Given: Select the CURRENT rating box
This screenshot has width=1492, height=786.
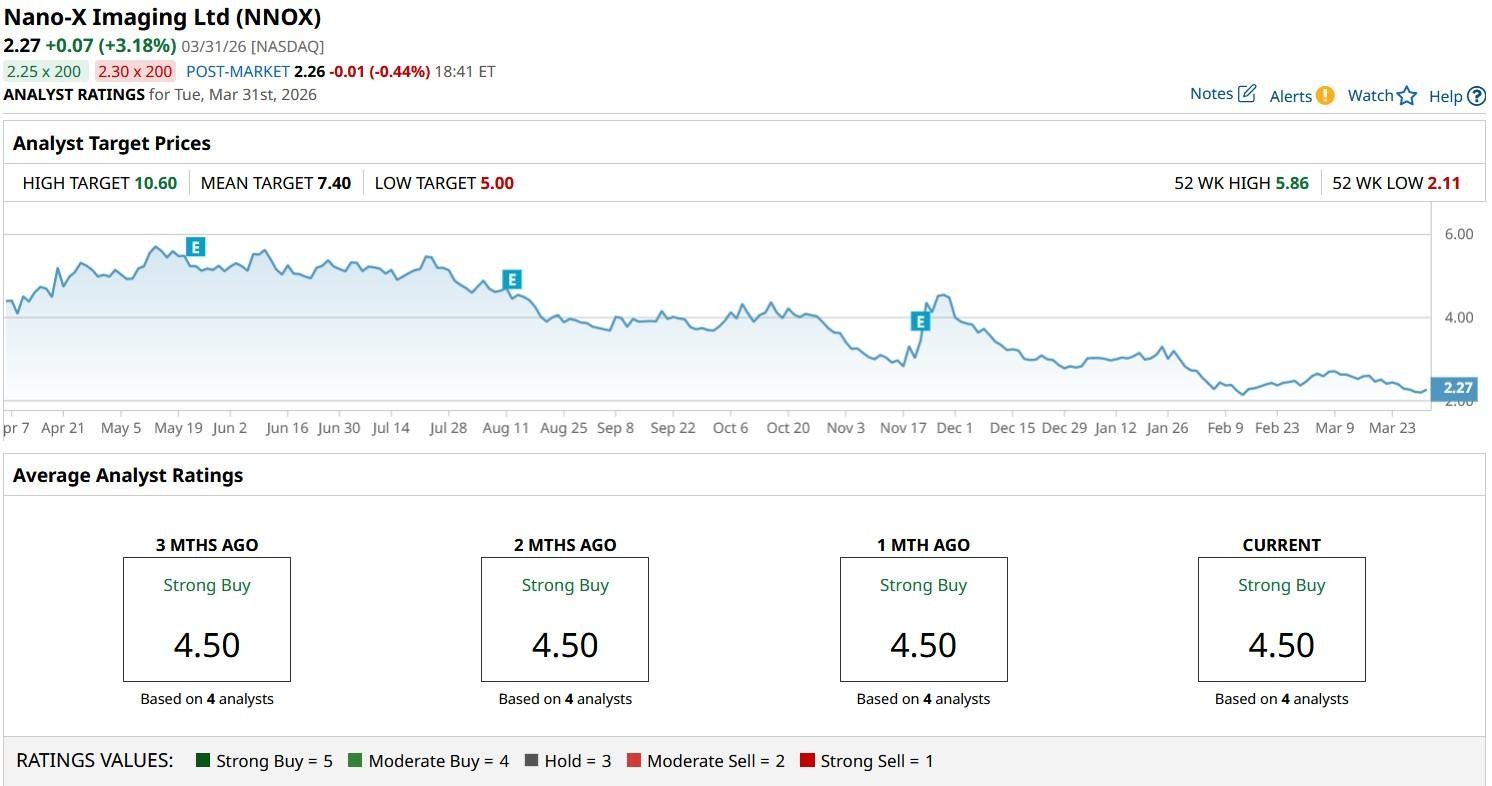Looking at the screenshot, I should (x=1281, y=619).
